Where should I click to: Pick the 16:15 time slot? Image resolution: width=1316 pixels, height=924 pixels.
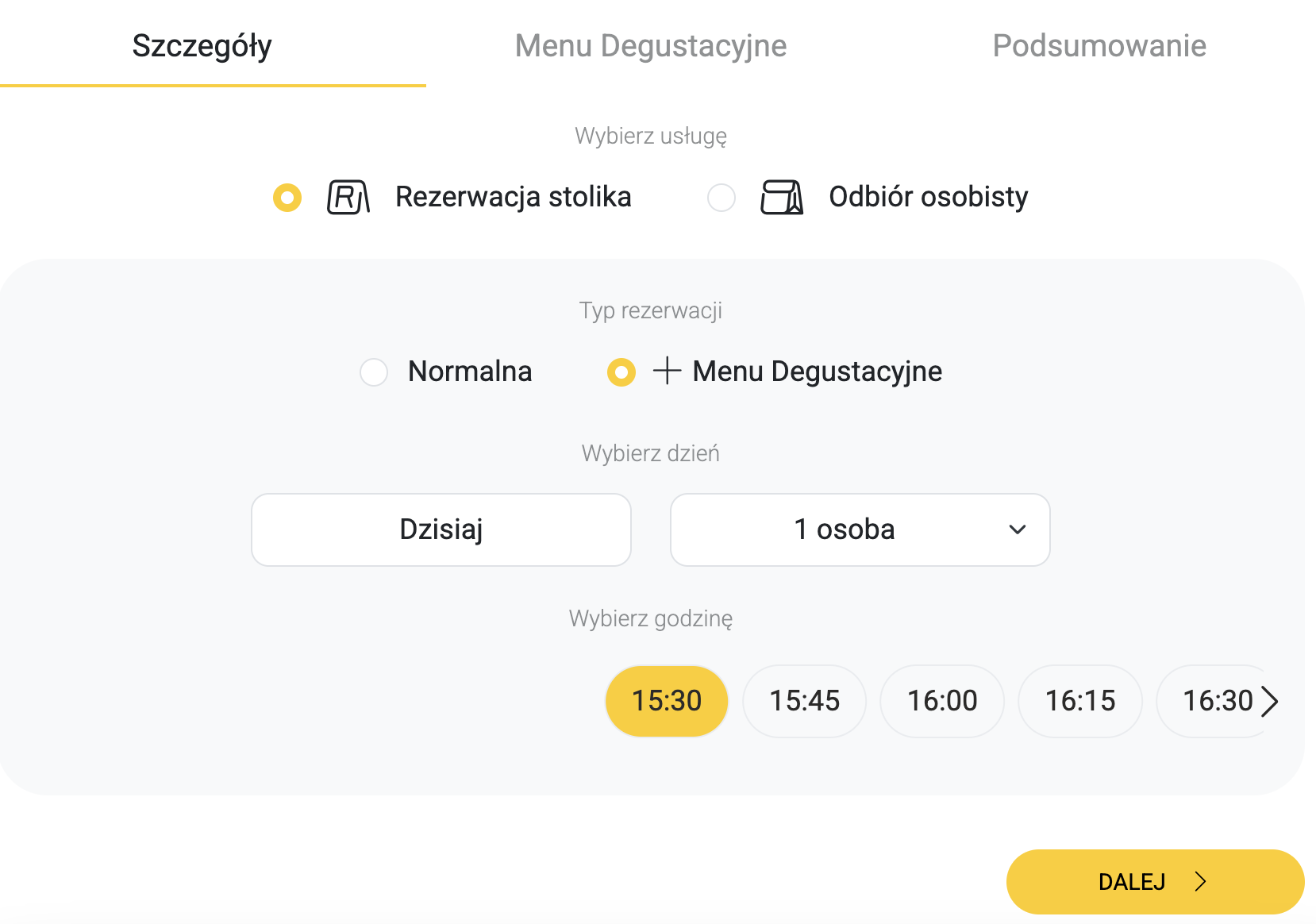click(1080, 701)
